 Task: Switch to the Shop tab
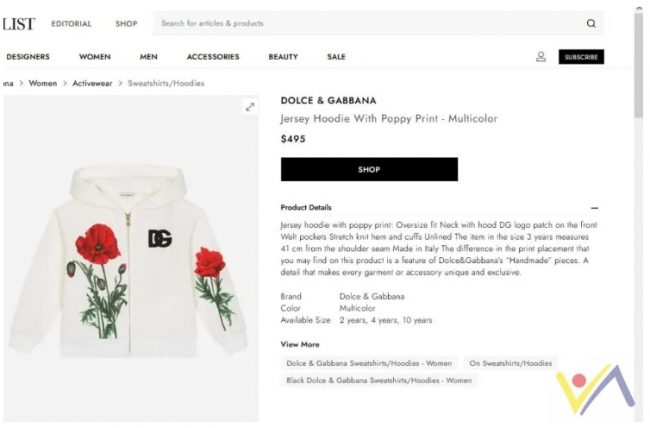[x=126, y=24]
